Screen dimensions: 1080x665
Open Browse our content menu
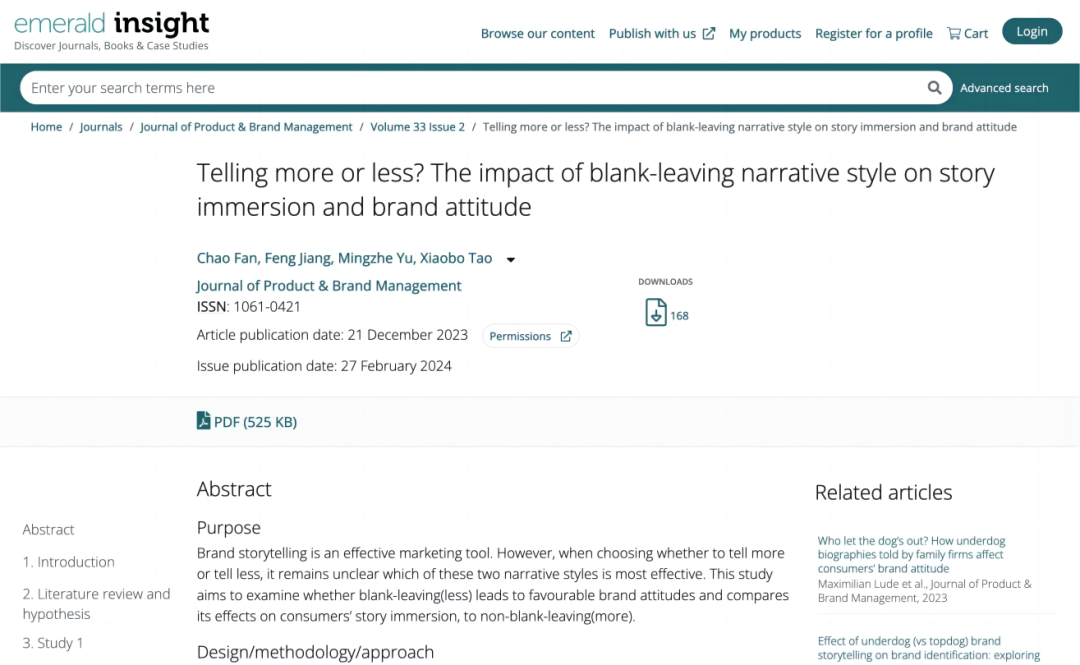point(537,33)
